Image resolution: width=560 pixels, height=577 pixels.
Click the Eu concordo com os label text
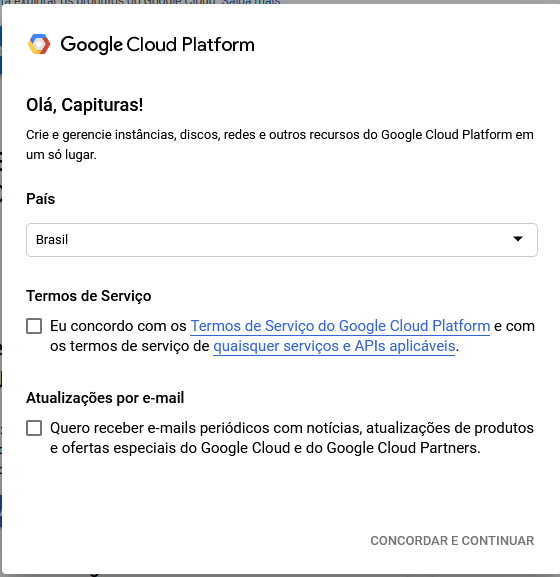pyautogui.click(x=118, y=326)
